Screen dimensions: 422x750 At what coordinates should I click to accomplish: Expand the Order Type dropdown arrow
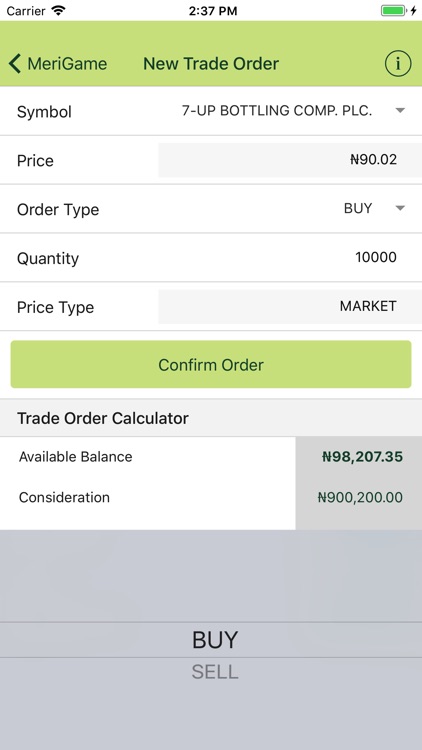[x=400, y=208]
